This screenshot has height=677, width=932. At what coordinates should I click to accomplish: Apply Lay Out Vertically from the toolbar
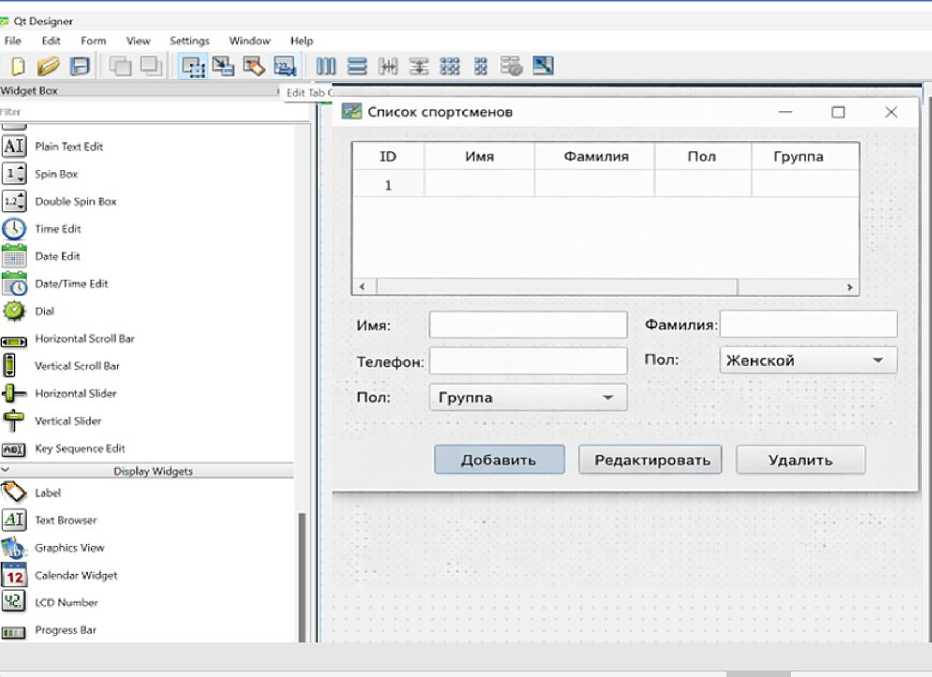[x=357, y=67]
